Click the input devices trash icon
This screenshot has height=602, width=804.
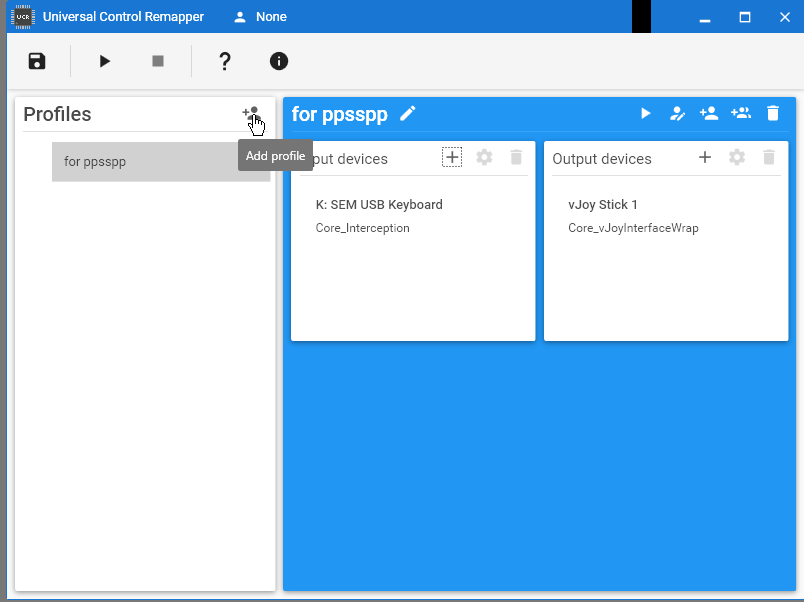516,157
